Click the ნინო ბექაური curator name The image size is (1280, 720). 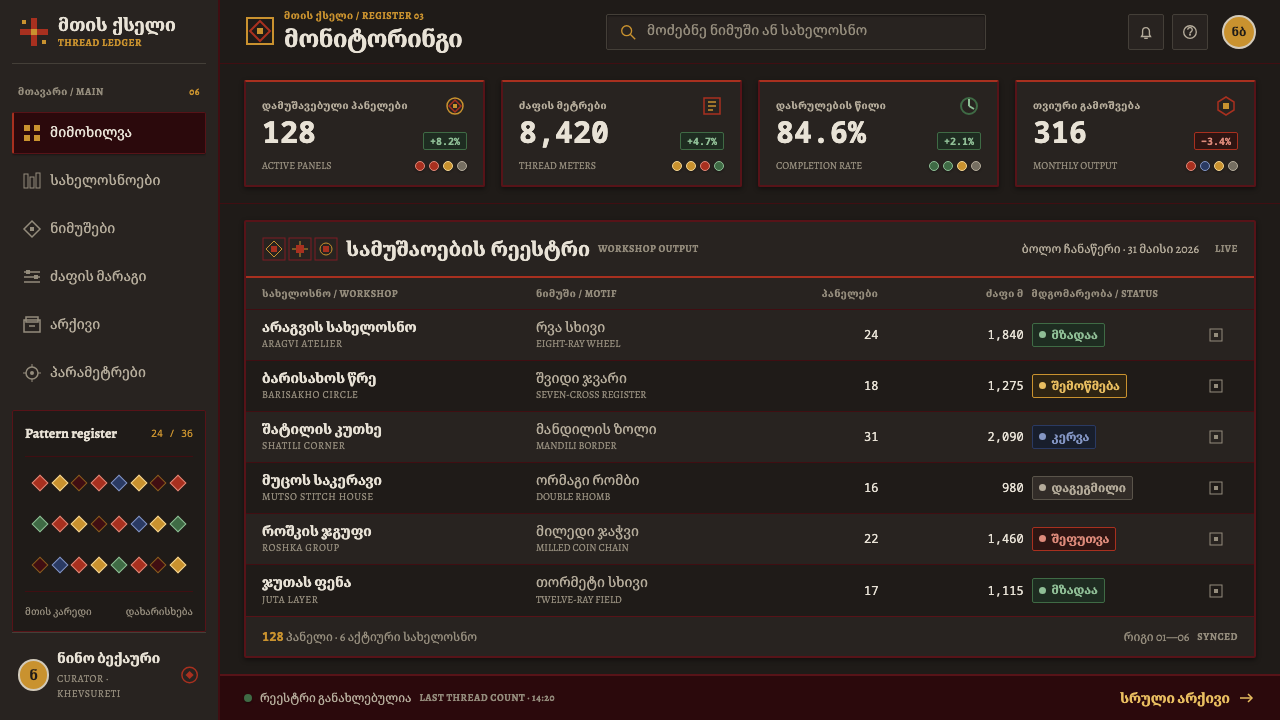click(108, 659)
